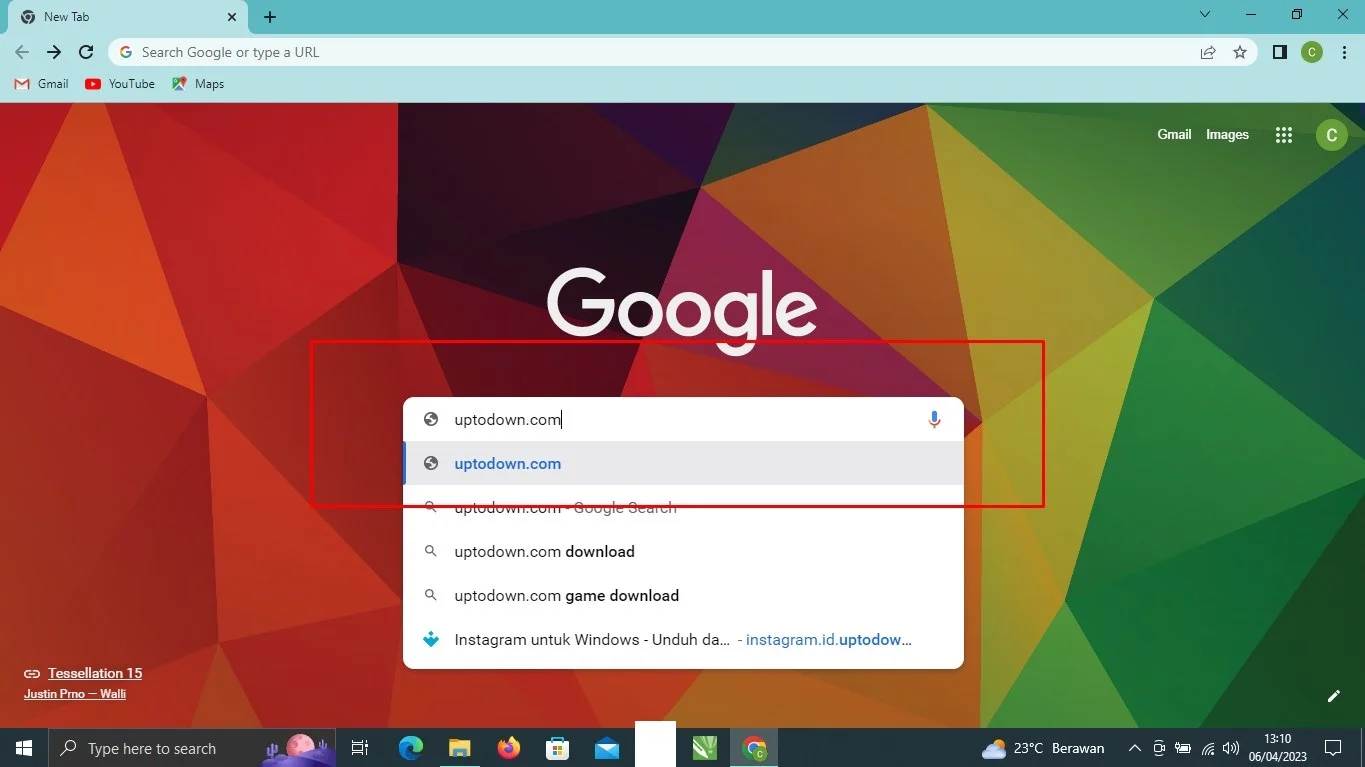Screen dimensions: 1365x767
Task: Open the green app icon on taskbar
Action: click(x=705, y=748)
